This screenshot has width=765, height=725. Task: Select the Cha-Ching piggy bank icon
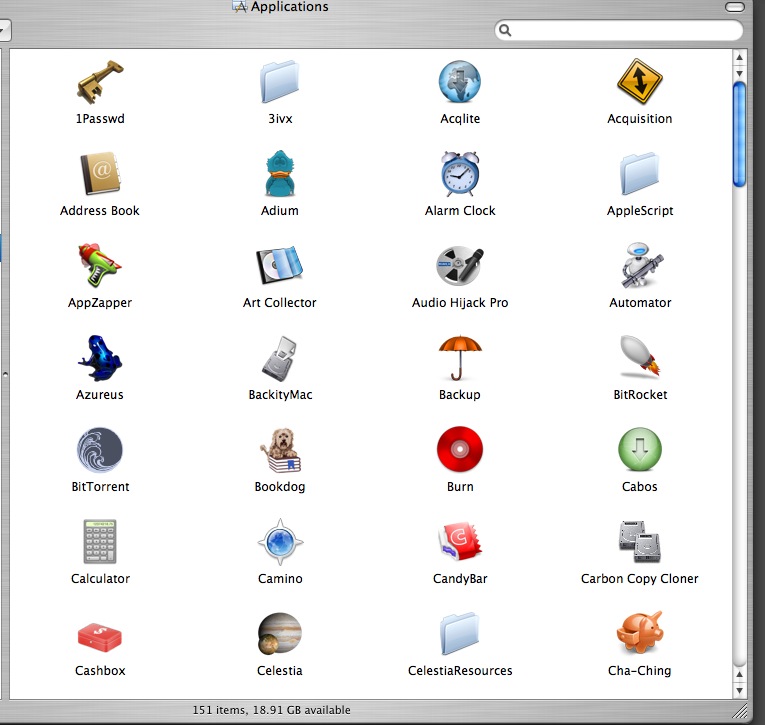pos(640,632)
